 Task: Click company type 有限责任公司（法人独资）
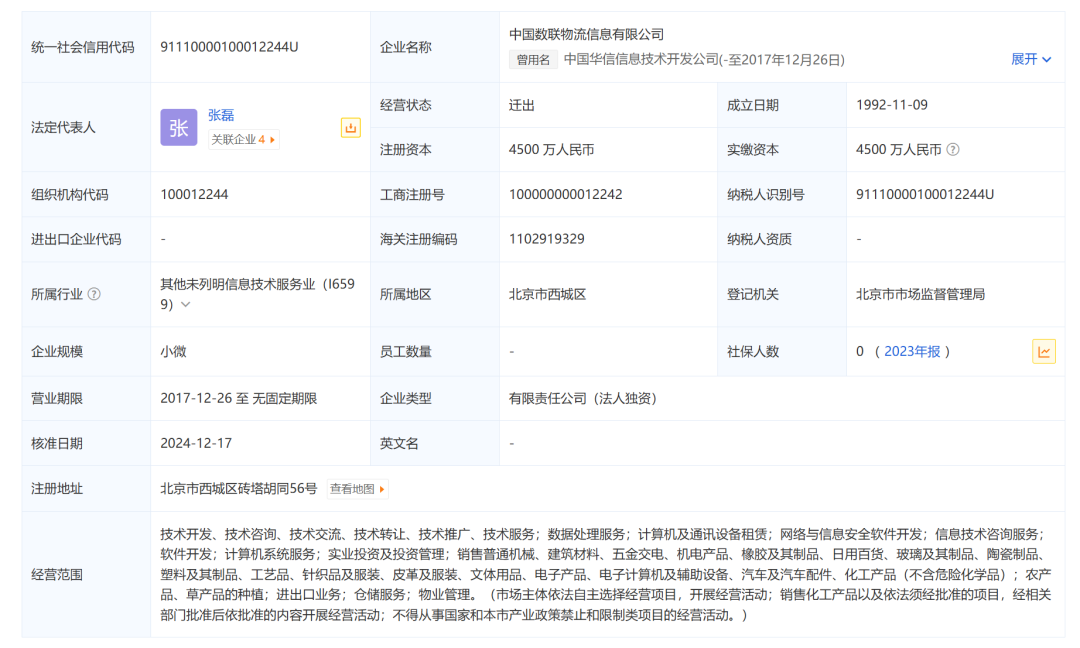pos(583,398)
